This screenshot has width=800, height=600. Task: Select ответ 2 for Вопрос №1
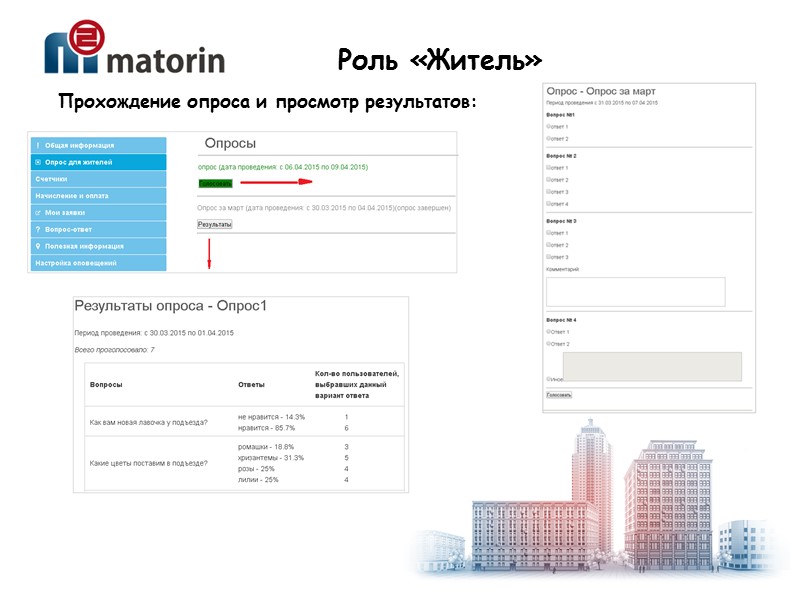click(x=549, y=139)
